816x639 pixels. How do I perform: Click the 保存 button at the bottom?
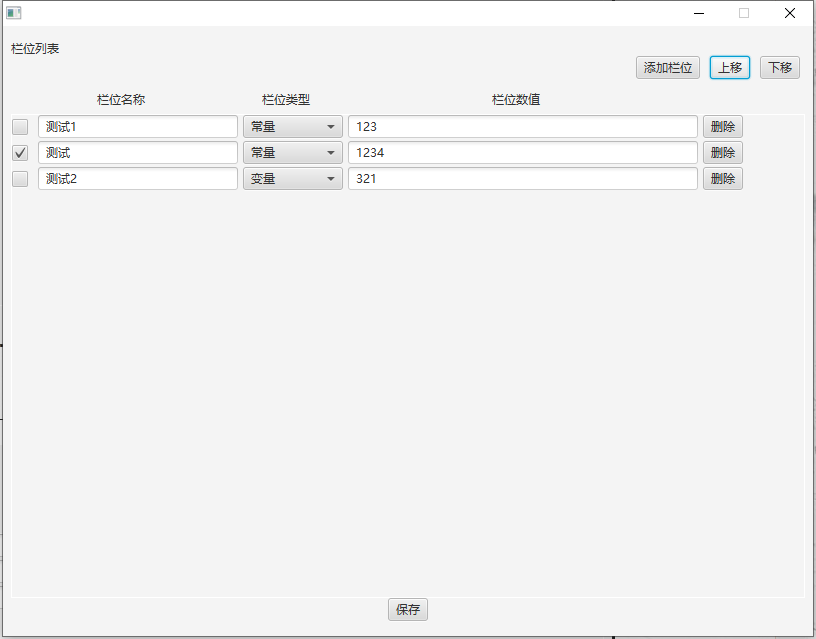408,609
